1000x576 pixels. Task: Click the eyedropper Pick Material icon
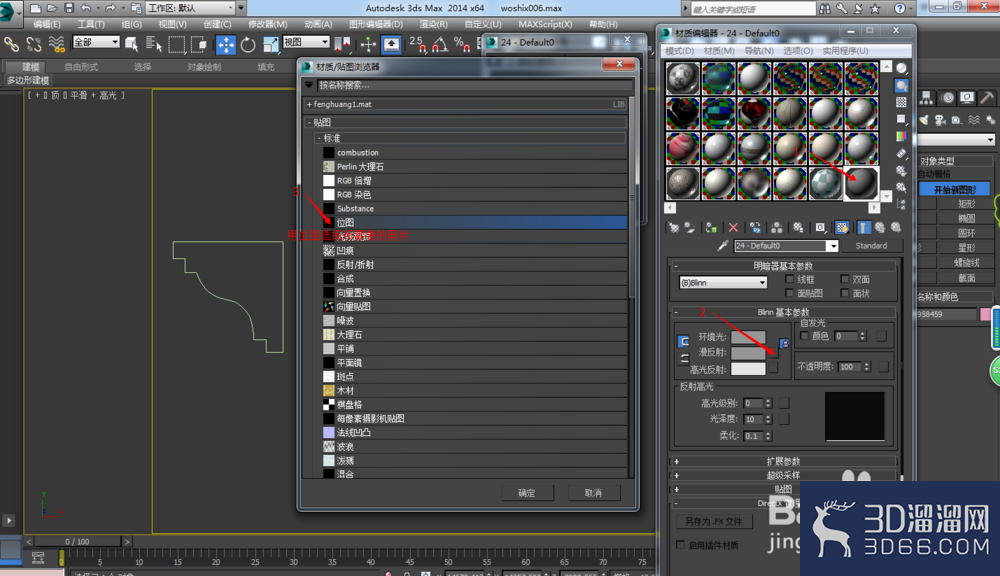(x=723, y=246)
